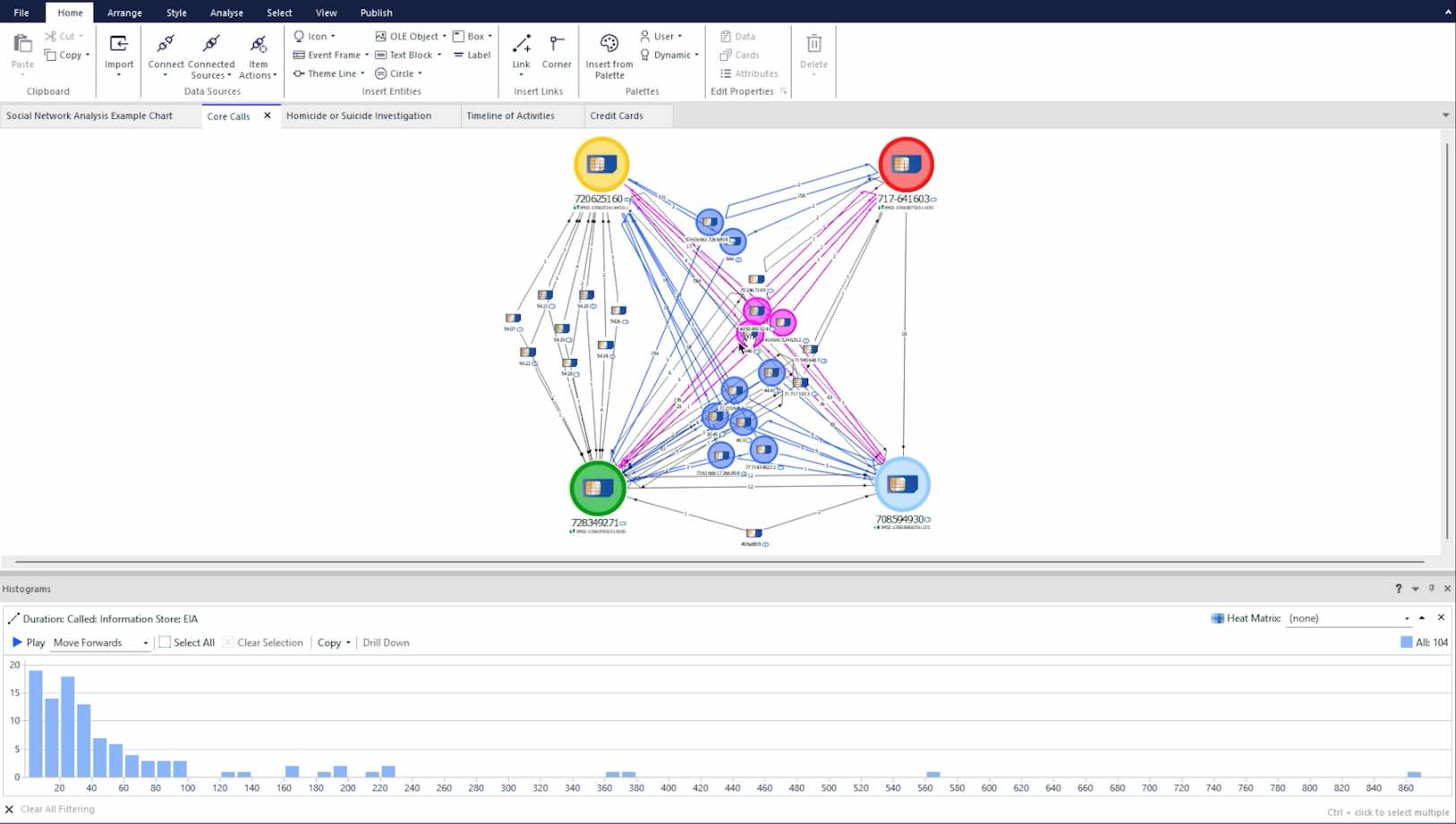Switch to the Credit Cards chart tab
This screenshot has height=824, width=1456.
click(617, 115)
